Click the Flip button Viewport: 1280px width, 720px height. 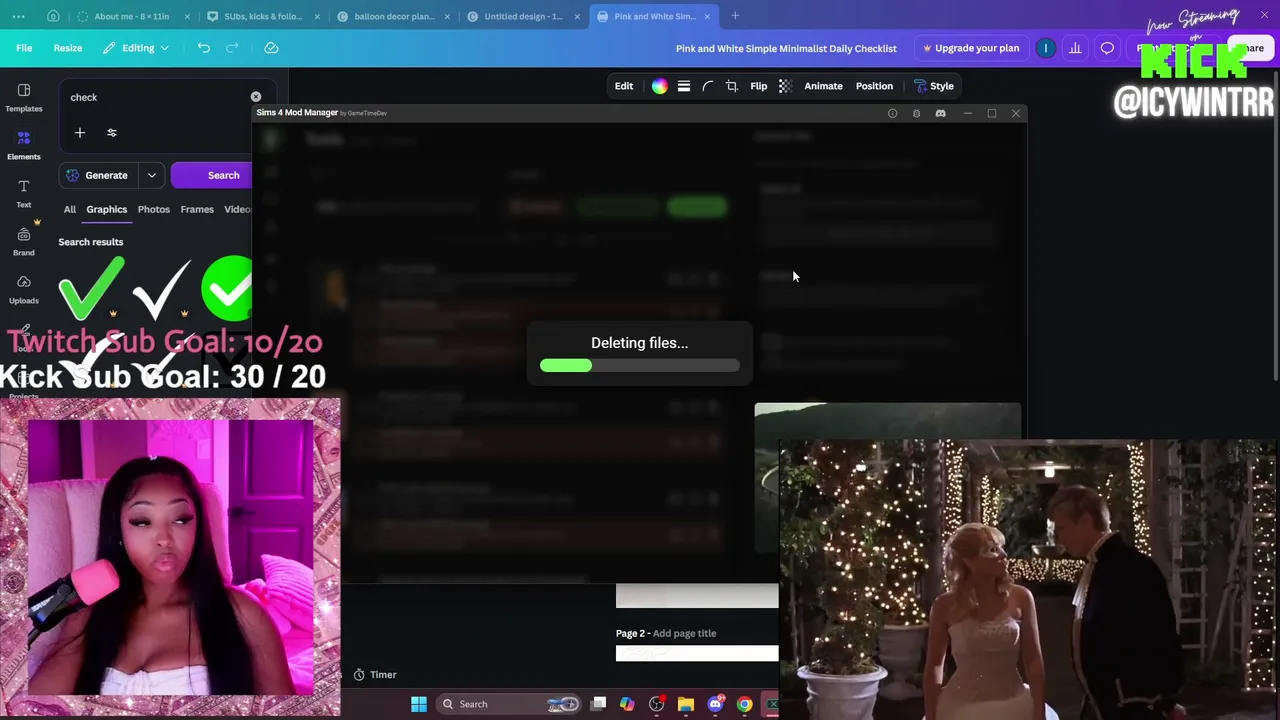pos(759,86)
